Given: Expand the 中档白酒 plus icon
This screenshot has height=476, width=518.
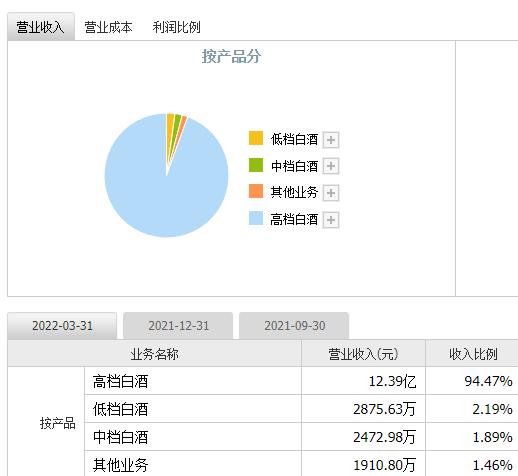Looking at the screenshot, I should click(x=331, y=166).
